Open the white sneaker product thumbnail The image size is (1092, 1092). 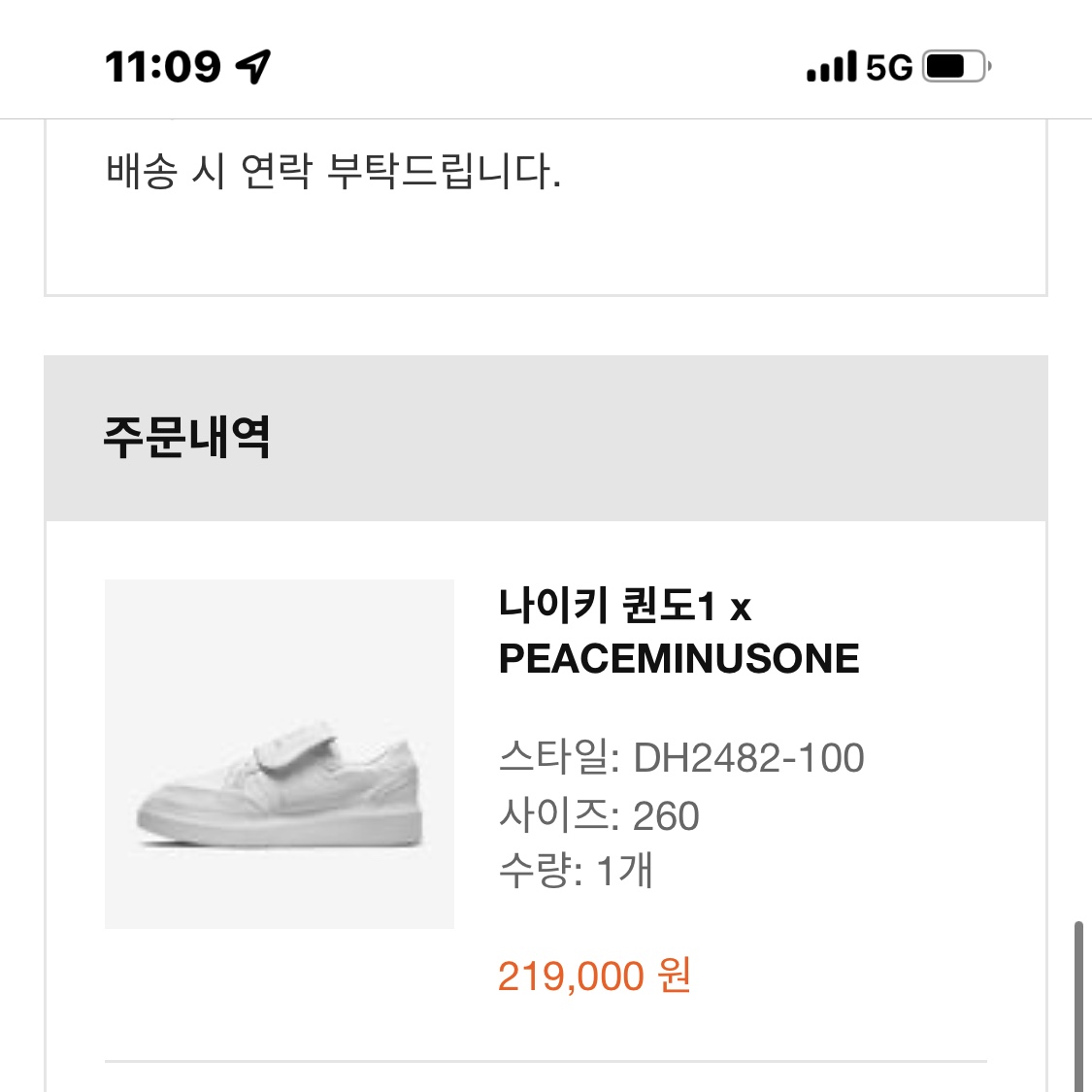(x=280, y=753)
